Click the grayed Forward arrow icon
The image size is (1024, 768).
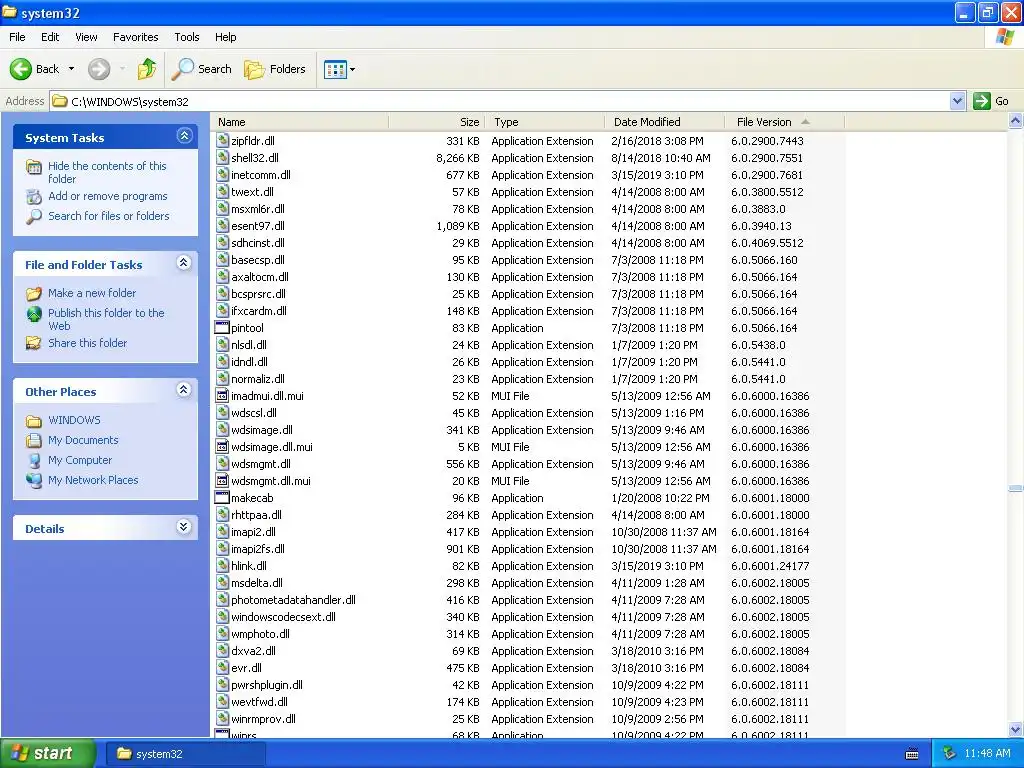(x=99, y=69)
